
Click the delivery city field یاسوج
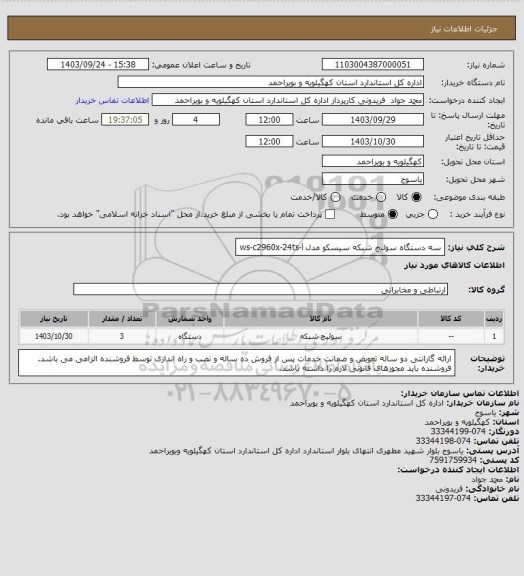(x=373, y=179)
